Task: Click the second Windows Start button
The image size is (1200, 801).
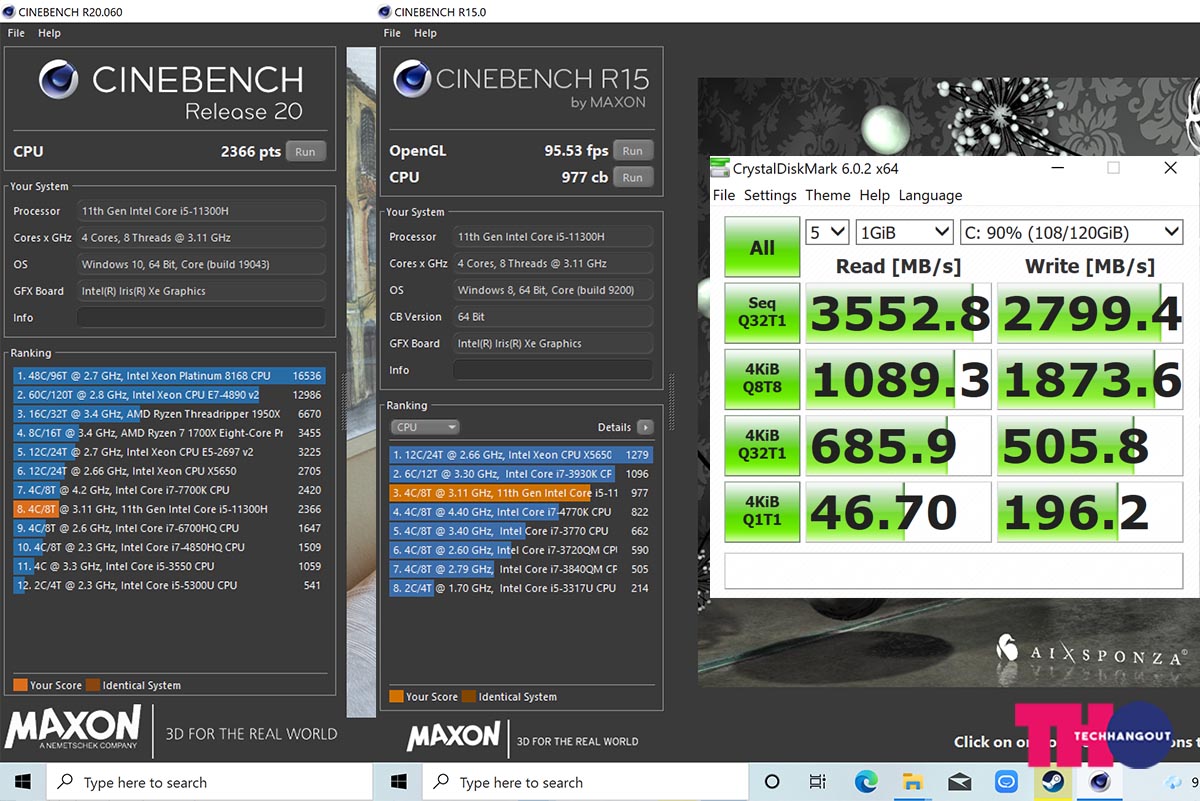Action: [398, 782]
